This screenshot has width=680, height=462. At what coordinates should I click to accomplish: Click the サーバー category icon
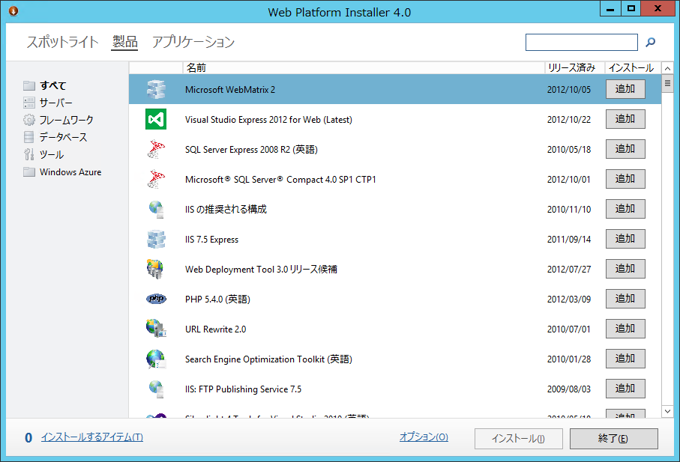[x=29, y=103]
